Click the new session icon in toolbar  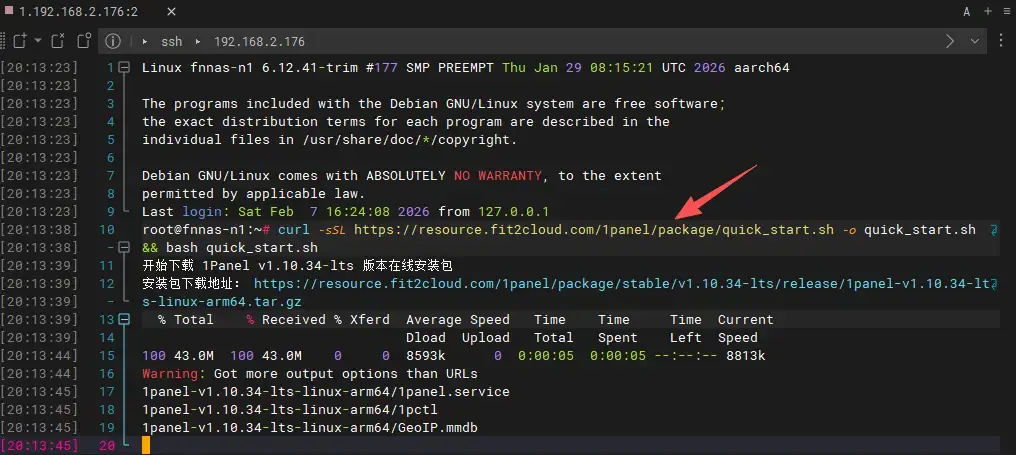[x=19, y=41]
